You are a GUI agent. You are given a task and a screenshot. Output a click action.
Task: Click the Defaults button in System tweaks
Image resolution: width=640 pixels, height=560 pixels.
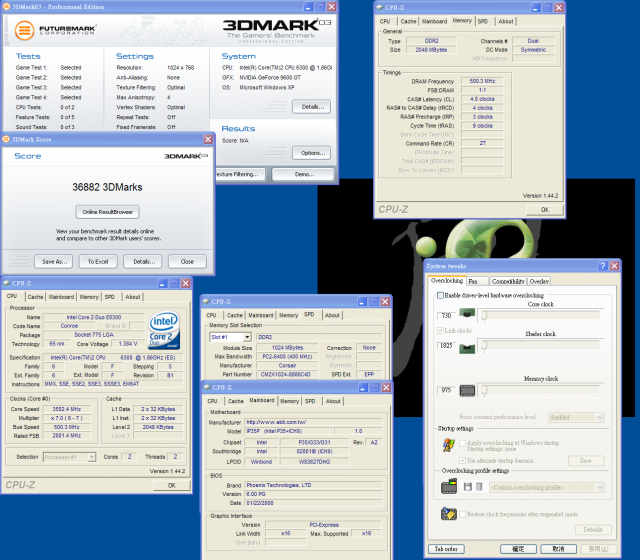point(593,530)
